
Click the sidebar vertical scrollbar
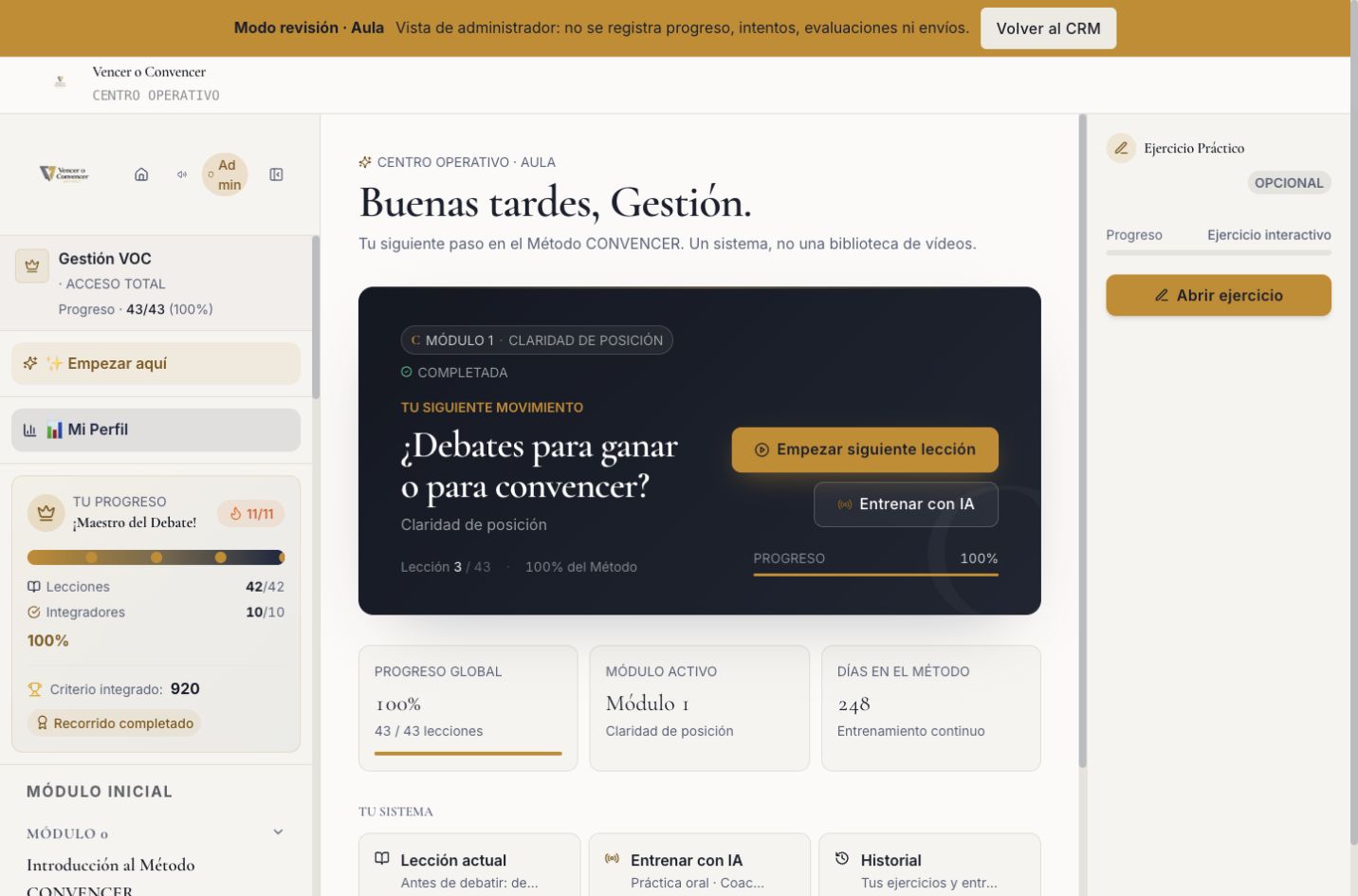[x=316, y=318]
